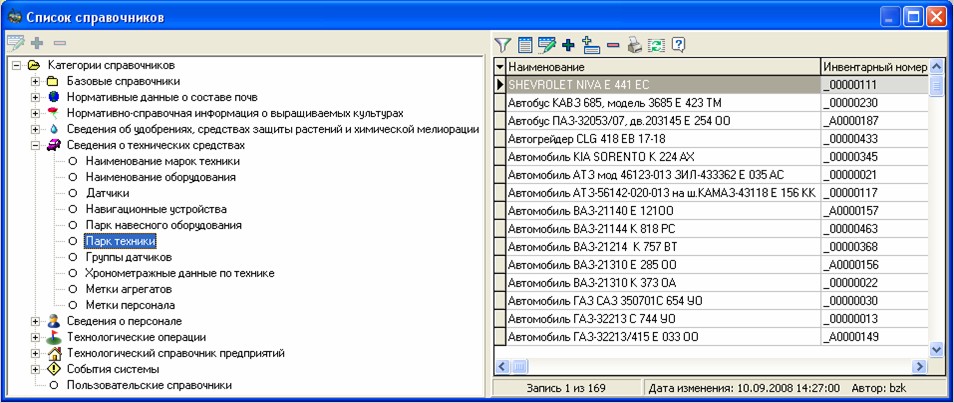Click inventory number _A0000187 cell
The image size is (954, 403).
[x=874, y=121]
